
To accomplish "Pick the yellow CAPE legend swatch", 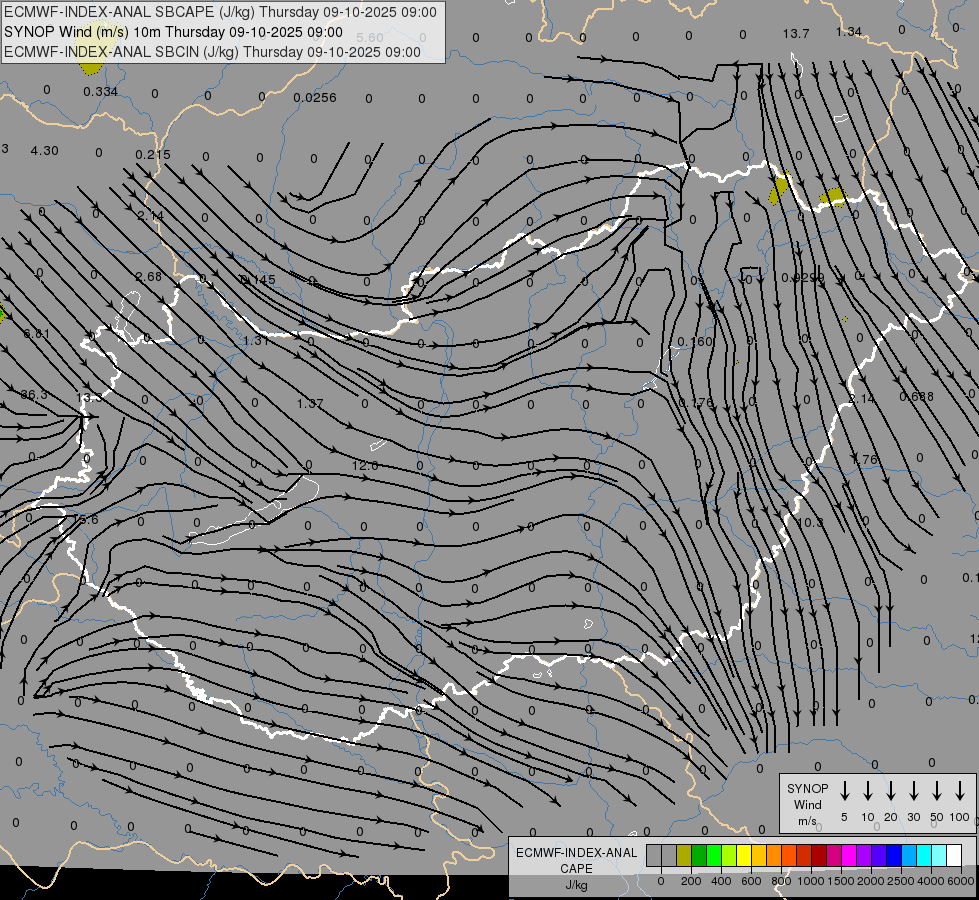I will (745, 855).
